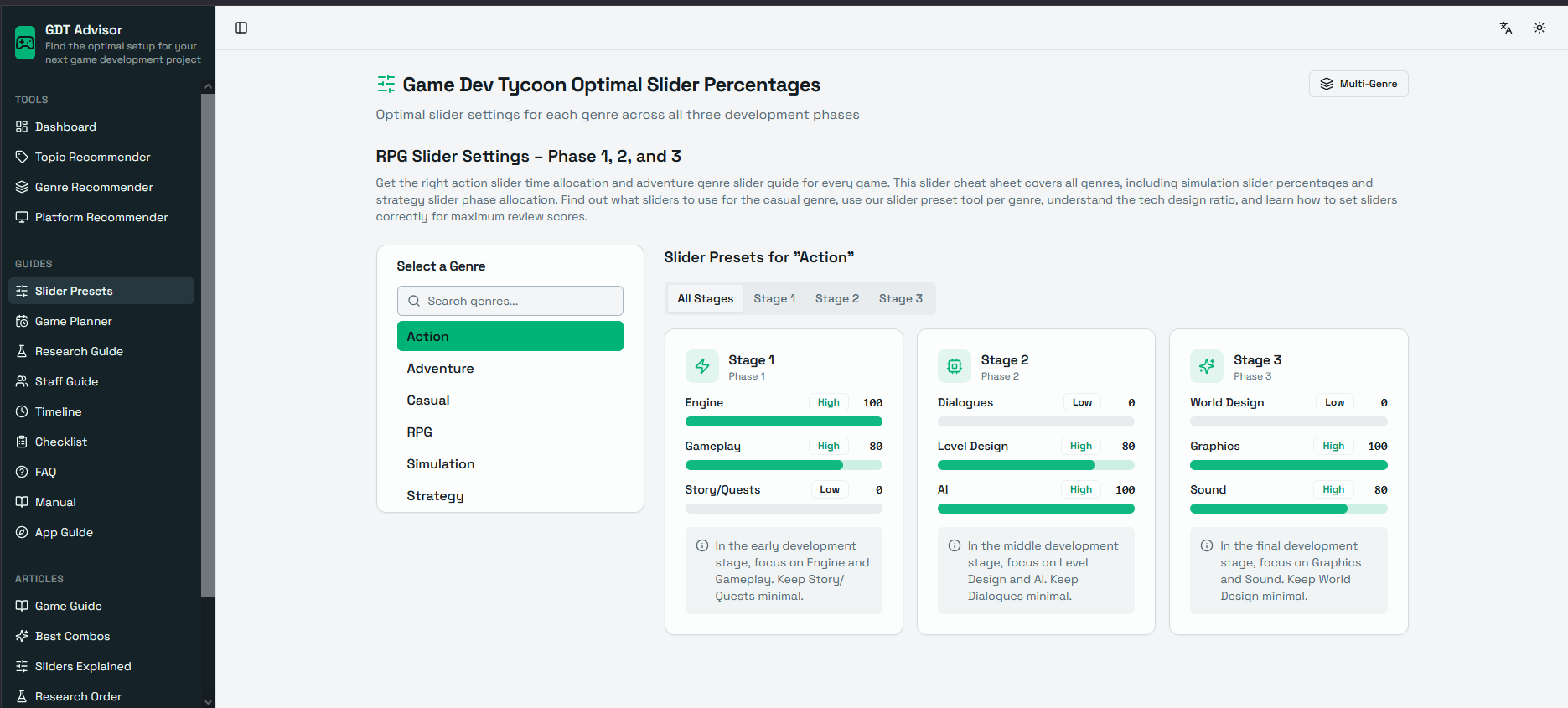The image size is (1568, 708).
Task: Click the Manual book icon
Action: (x=22, y=502)
